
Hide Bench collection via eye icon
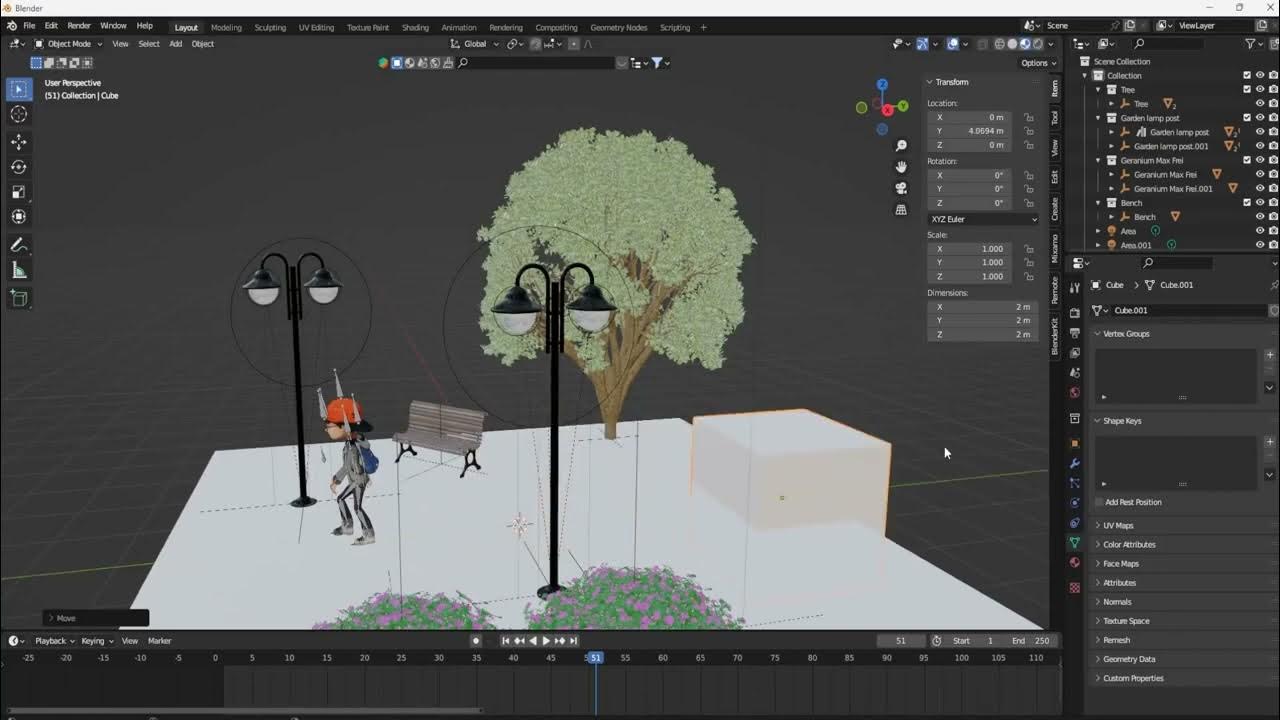click(1259, 202)
